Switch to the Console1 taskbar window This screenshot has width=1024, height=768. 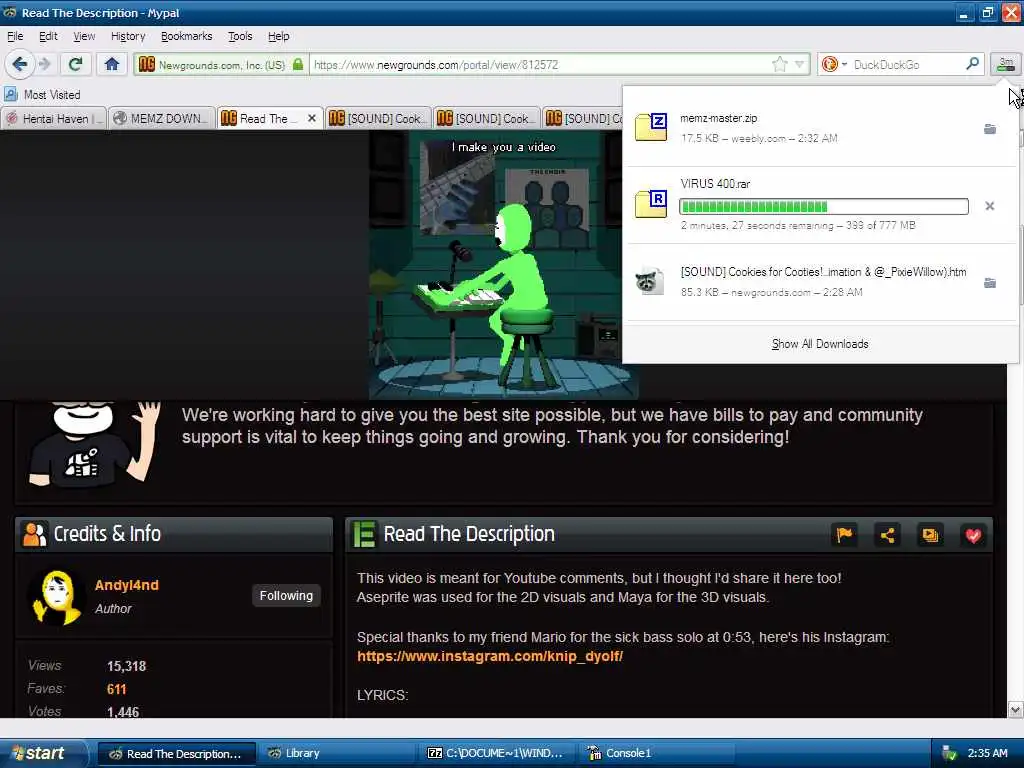point(656,753)
